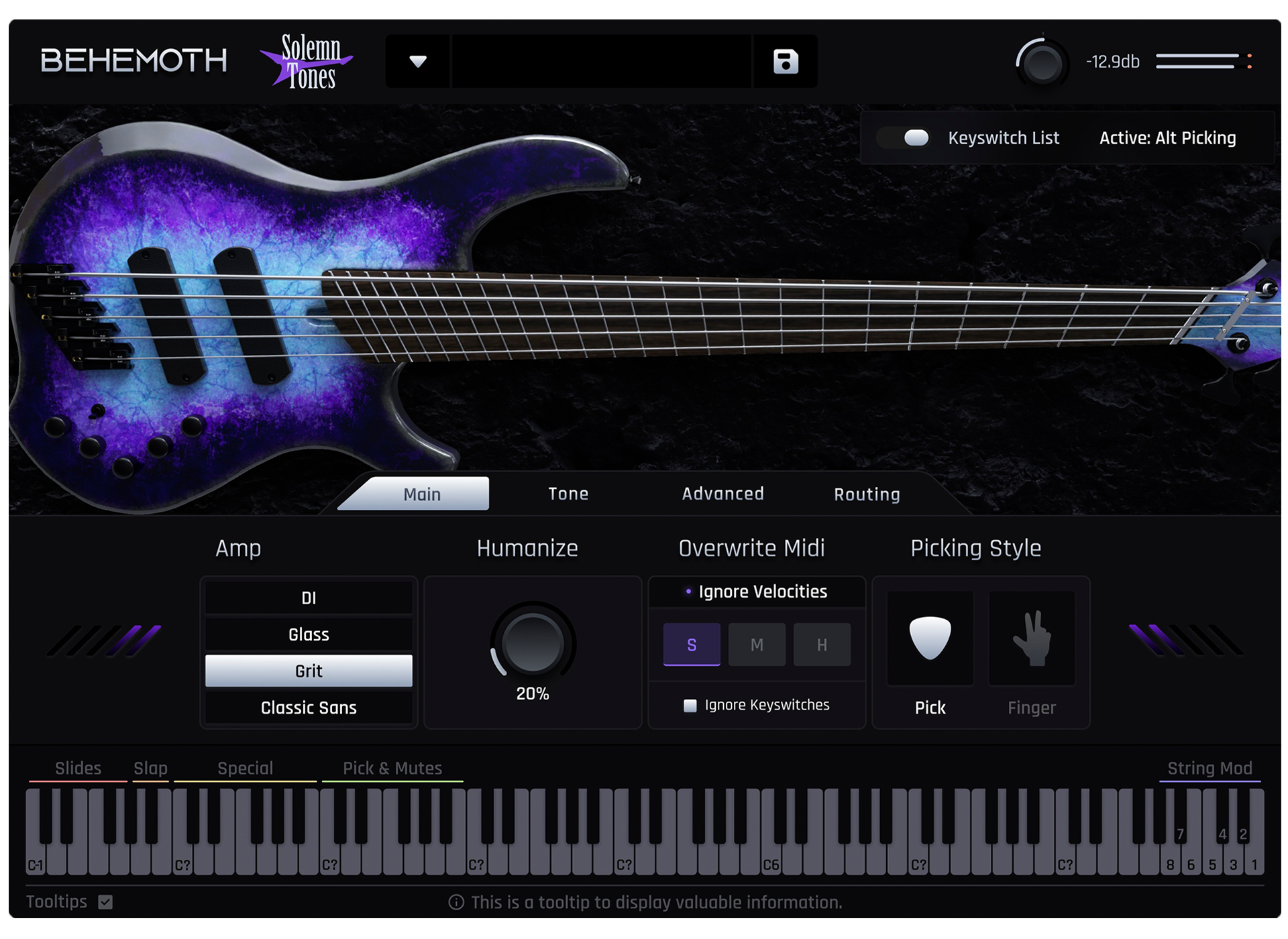This screenshot has height=939, width=1288.
Task: Toggle the Keyswitch List switch
Action: point(904,137)
